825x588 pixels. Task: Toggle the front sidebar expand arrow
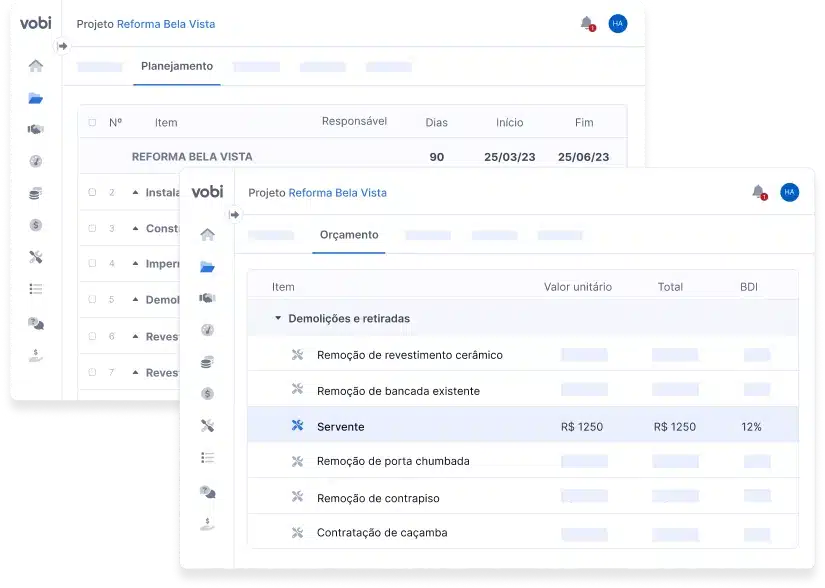coord(234,214)
